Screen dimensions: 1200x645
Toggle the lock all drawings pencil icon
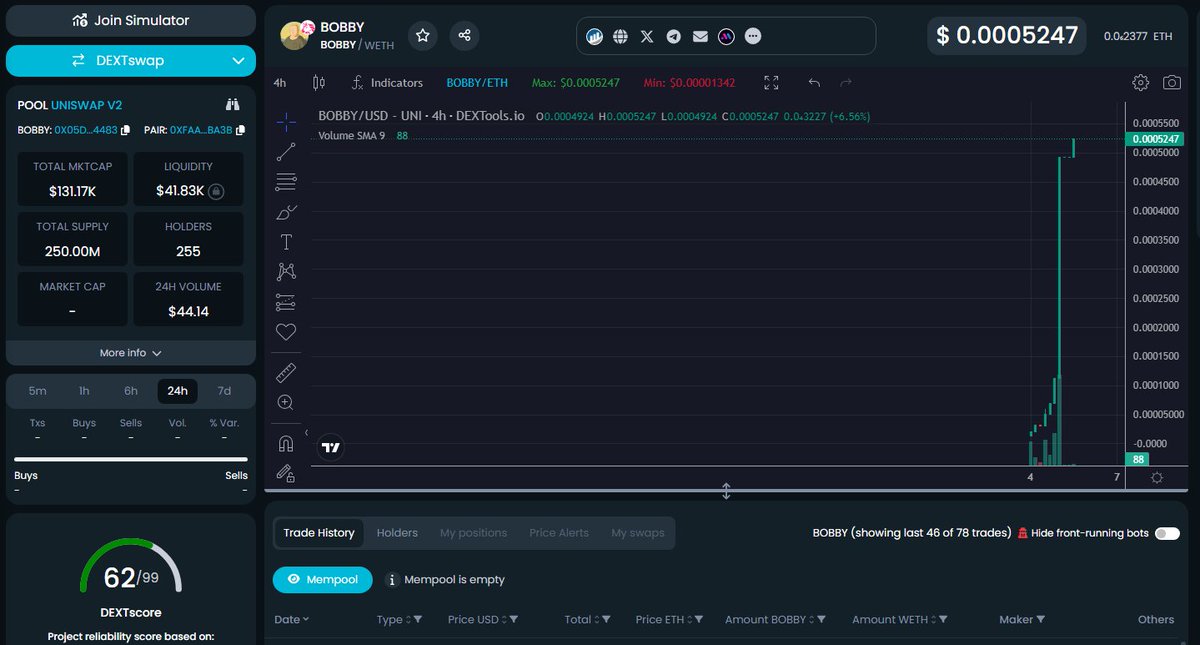click(286, 472)
